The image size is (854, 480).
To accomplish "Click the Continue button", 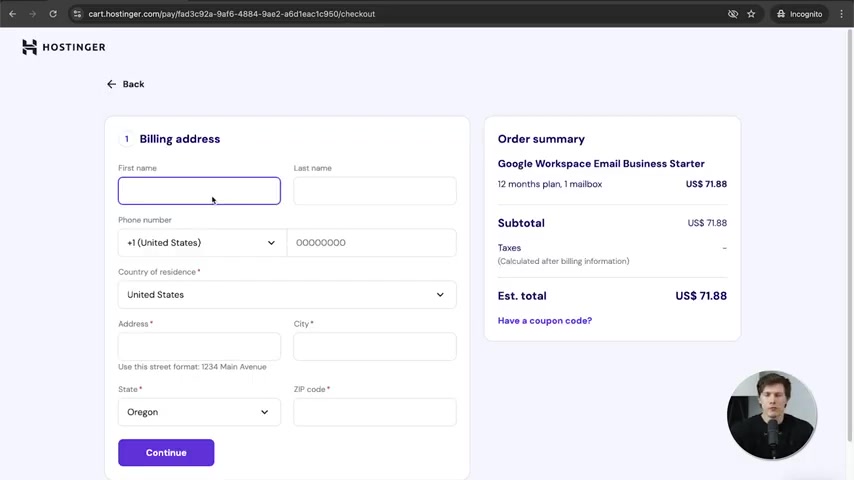I will (x=166, y=453).
